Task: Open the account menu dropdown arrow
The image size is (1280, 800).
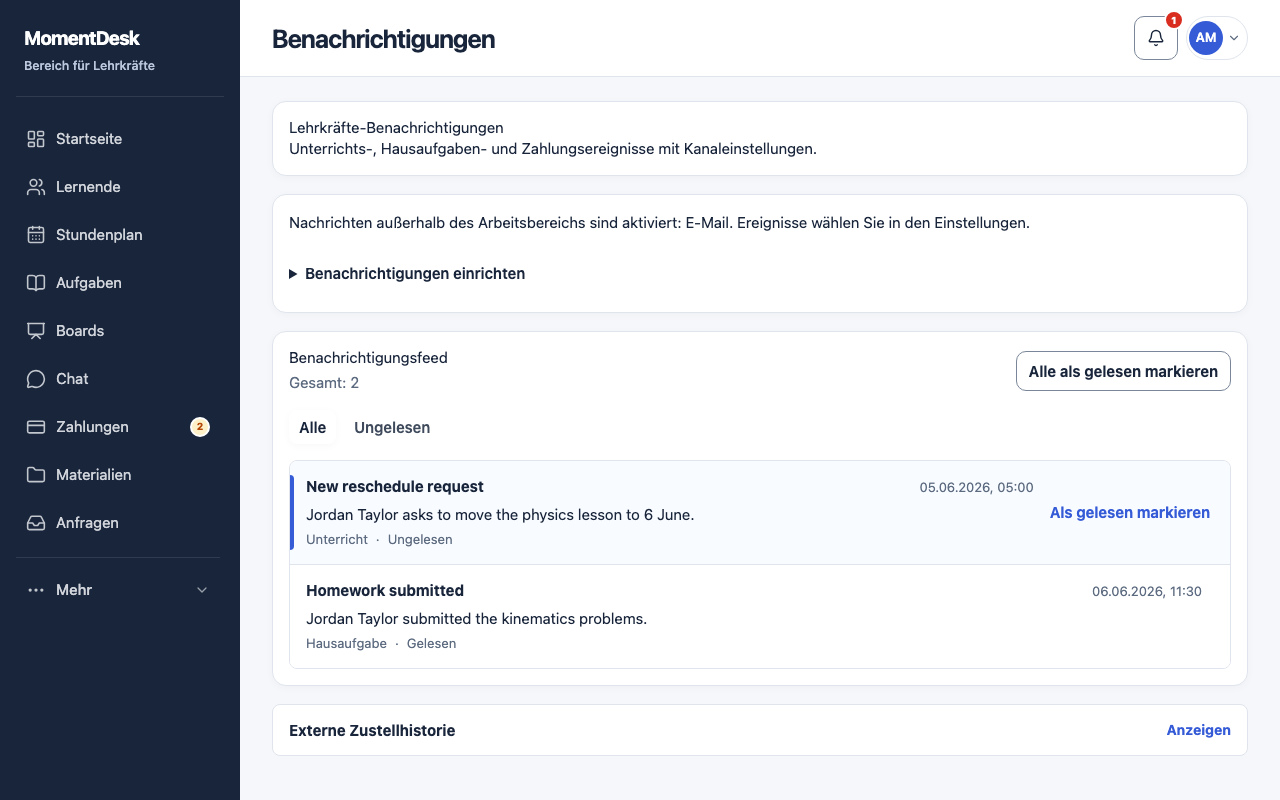Action: (1234, 38)
